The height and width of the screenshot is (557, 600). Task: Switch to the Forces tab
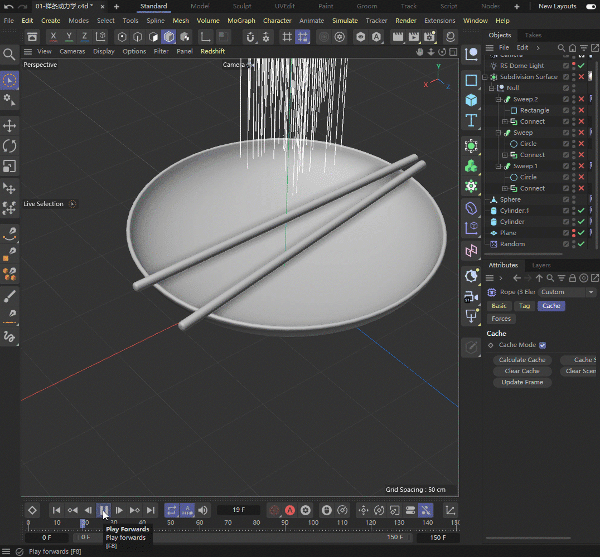click(500, 319)
